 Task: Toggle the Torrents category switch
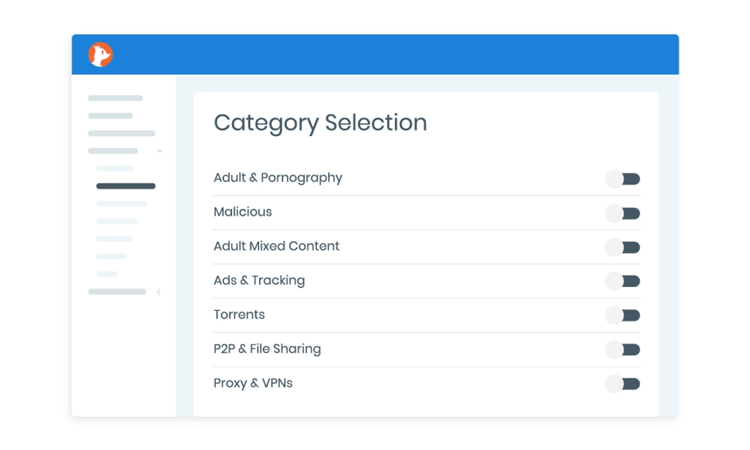622,315
